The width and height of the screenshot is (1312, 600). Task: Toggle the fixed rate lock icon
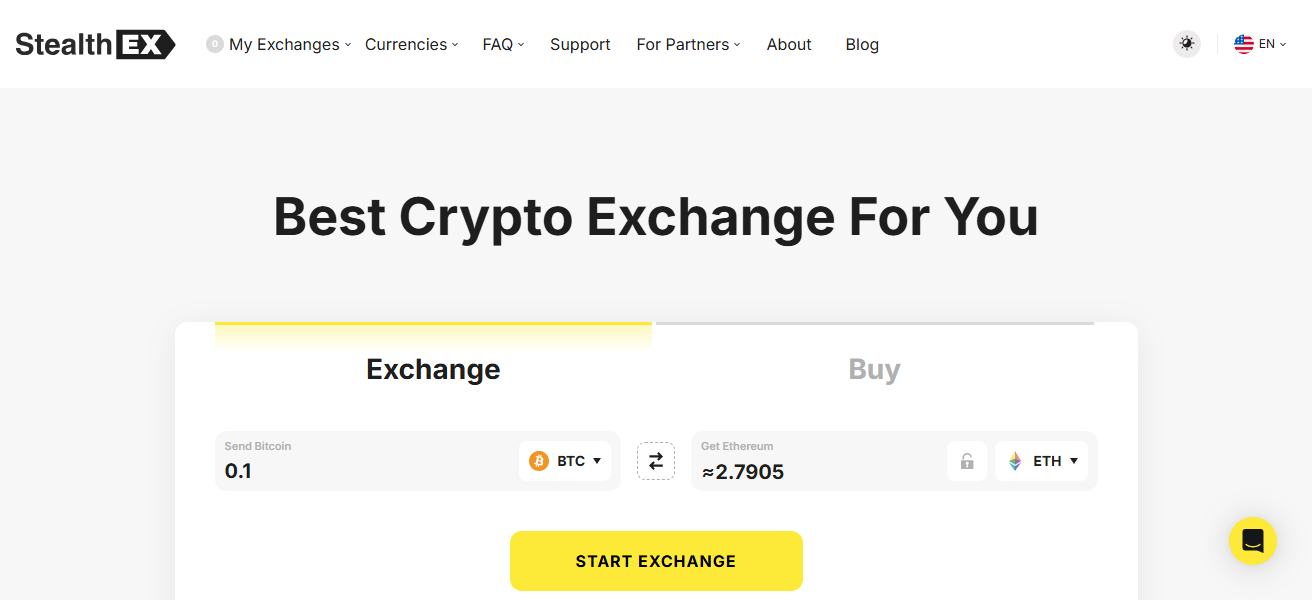[x=967, y=461]
